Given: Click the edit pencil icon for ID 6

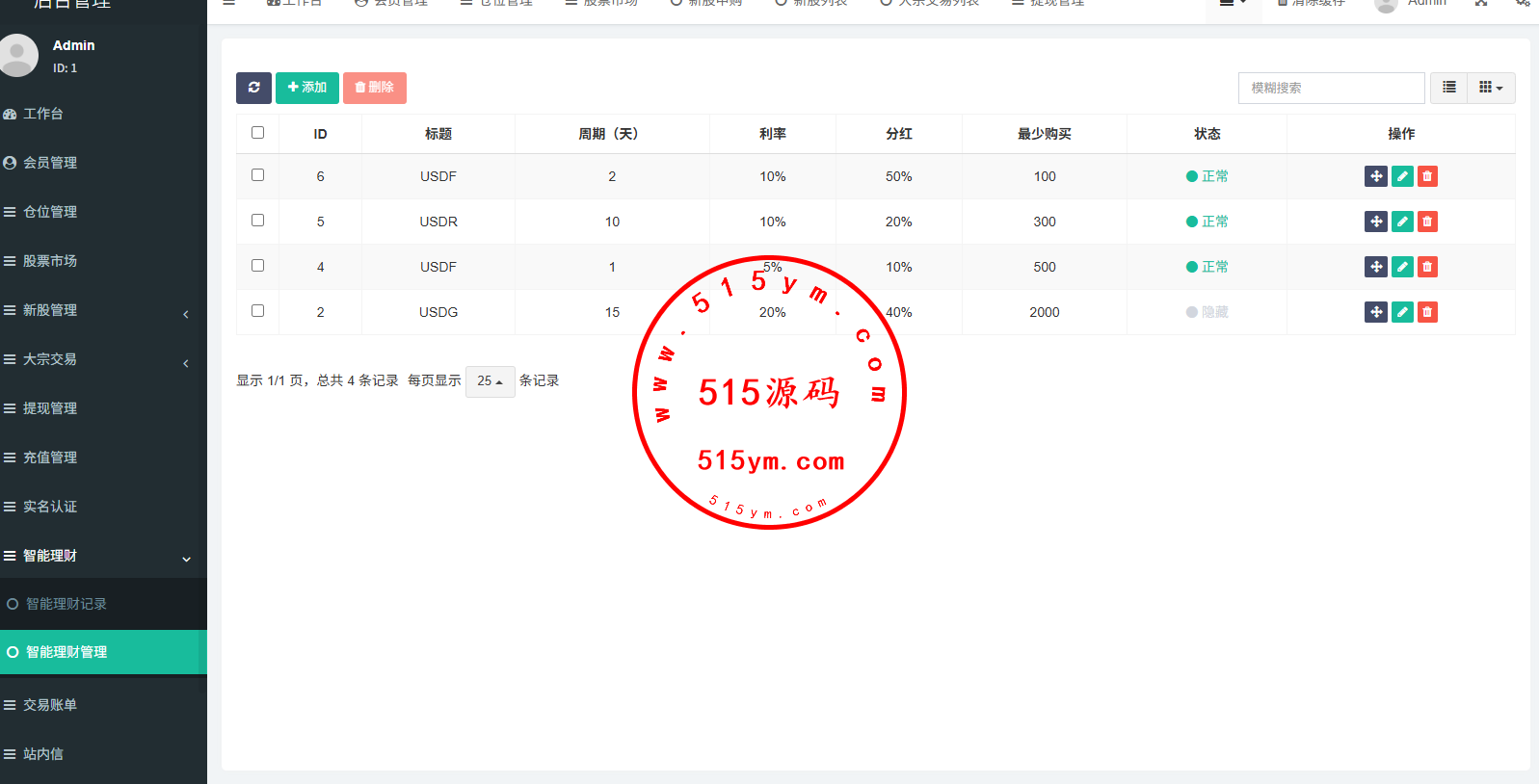Looking at the screenshot, I should click(1402, 176).
